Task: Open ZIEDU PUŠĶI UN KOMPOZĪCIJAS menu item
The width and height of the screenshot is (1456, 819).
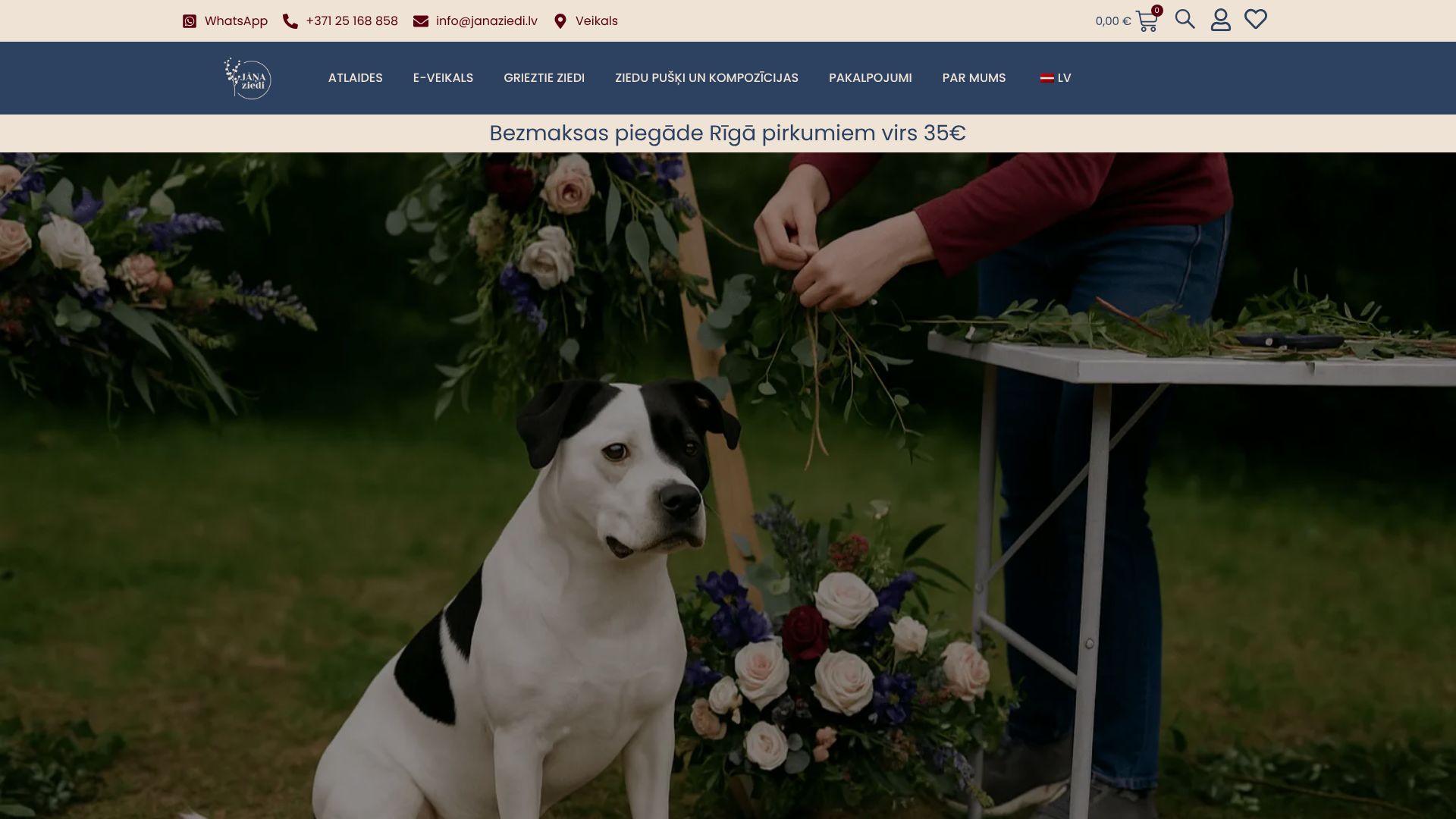Action: coord(706,78)
